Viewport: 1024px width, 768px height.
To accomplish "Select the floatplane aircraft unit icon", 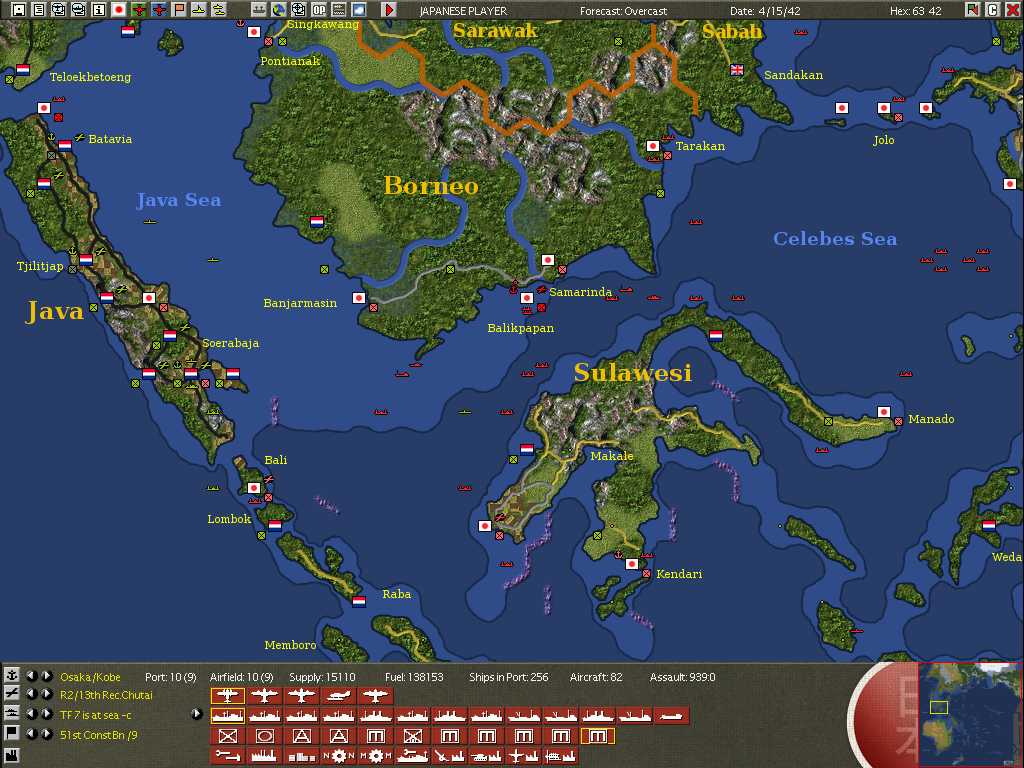I will (x=339, y=696).
